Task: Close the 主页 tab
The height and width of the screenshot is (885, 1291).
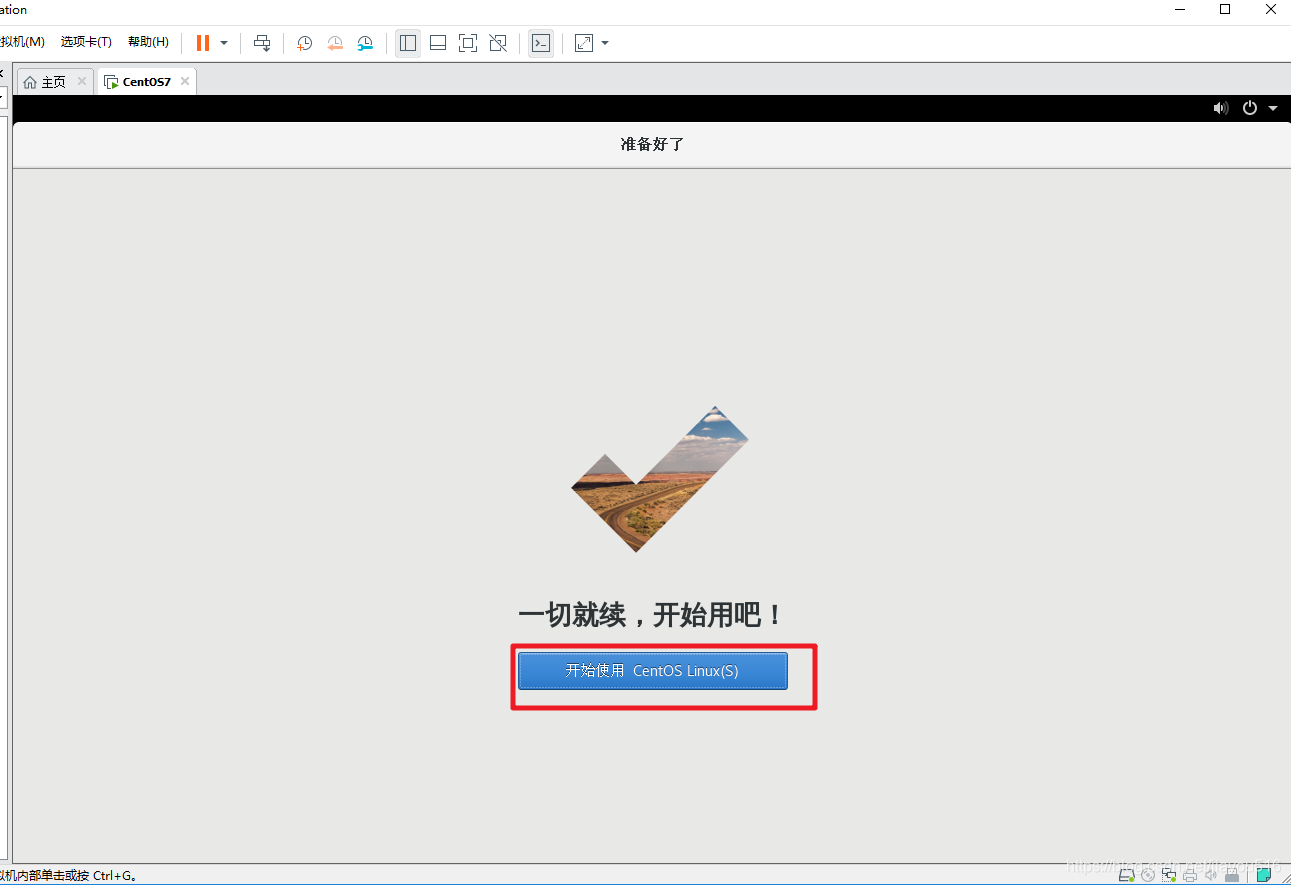Action: [82, 82]
